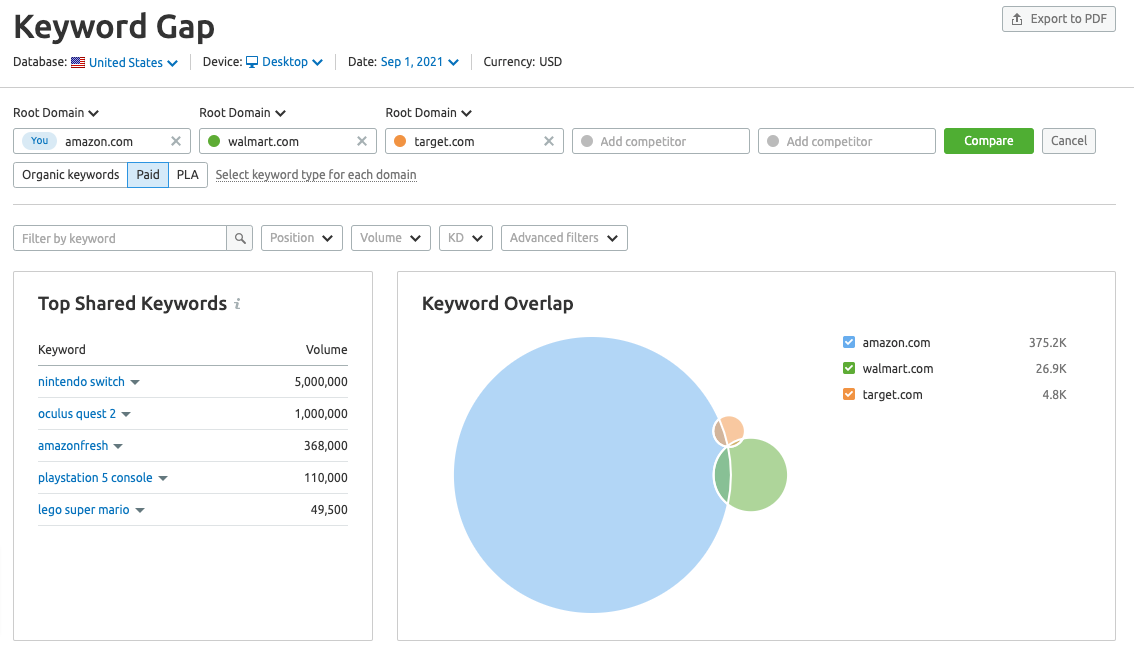Expand the nintendo switch arrow menu
Viewport: 1134px width, 654px height.
[135, 382]
